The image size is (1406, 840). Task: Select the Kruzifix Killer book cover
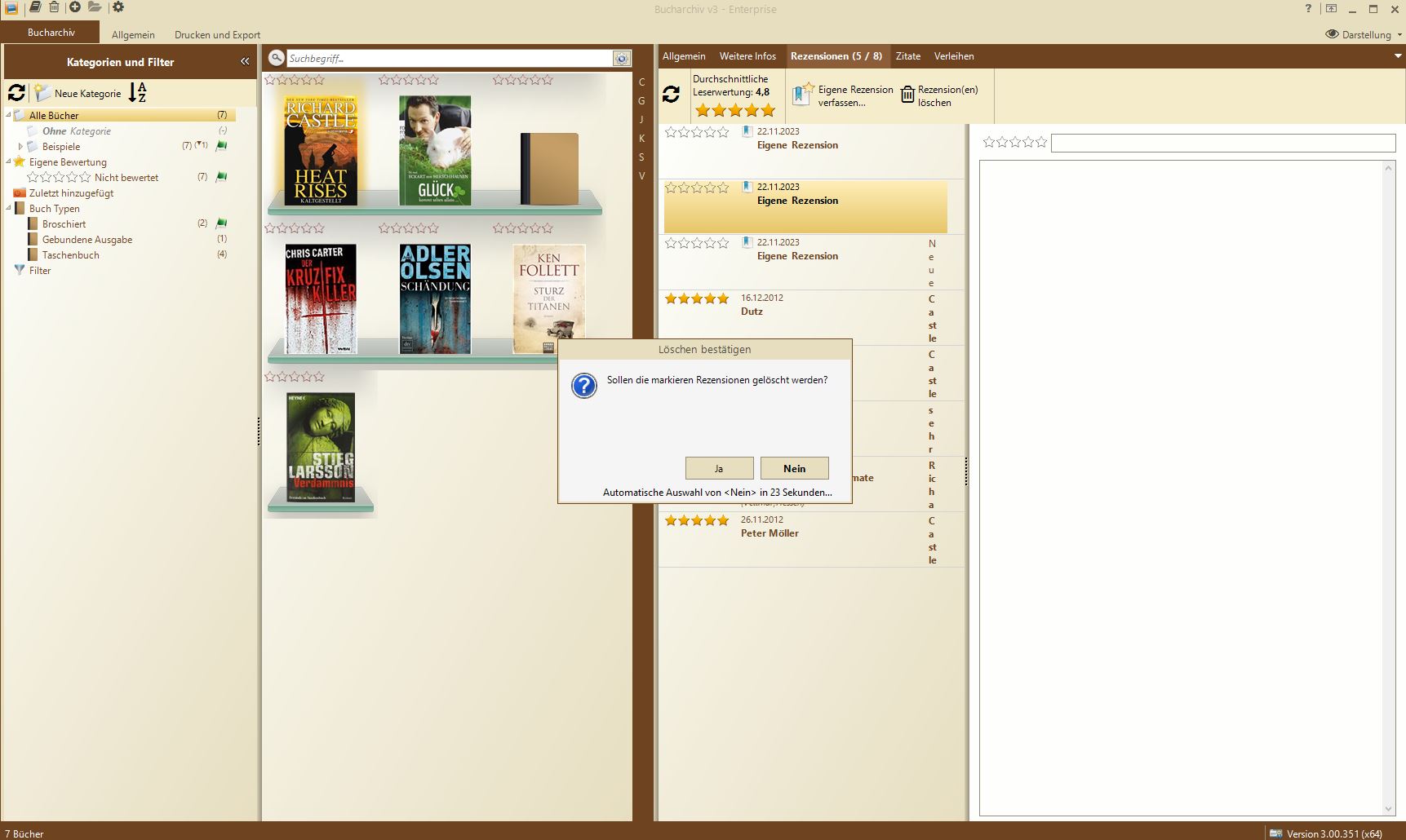click(x=321, y=298)
